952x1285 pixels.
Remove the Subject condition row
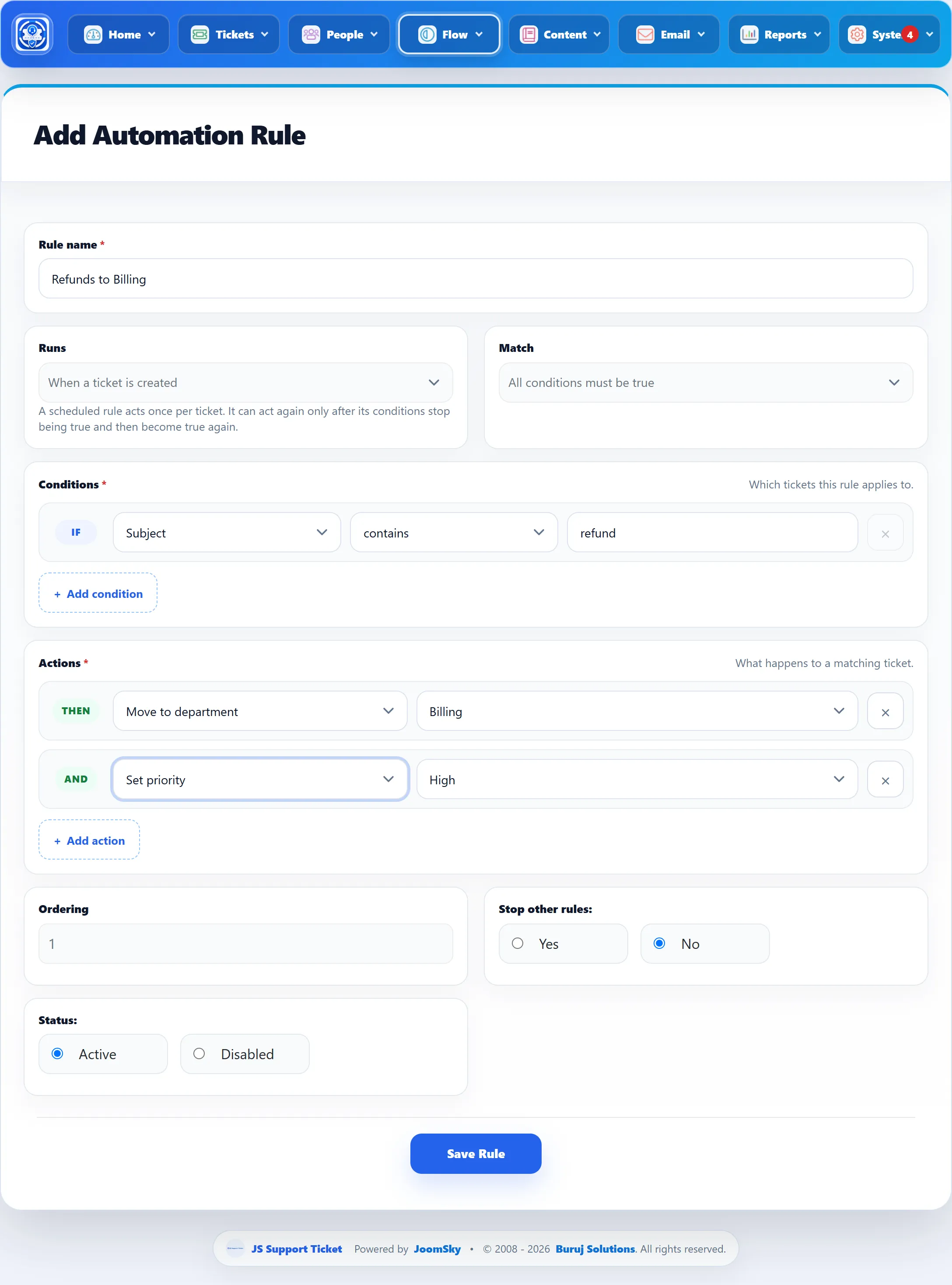(885, 533)
